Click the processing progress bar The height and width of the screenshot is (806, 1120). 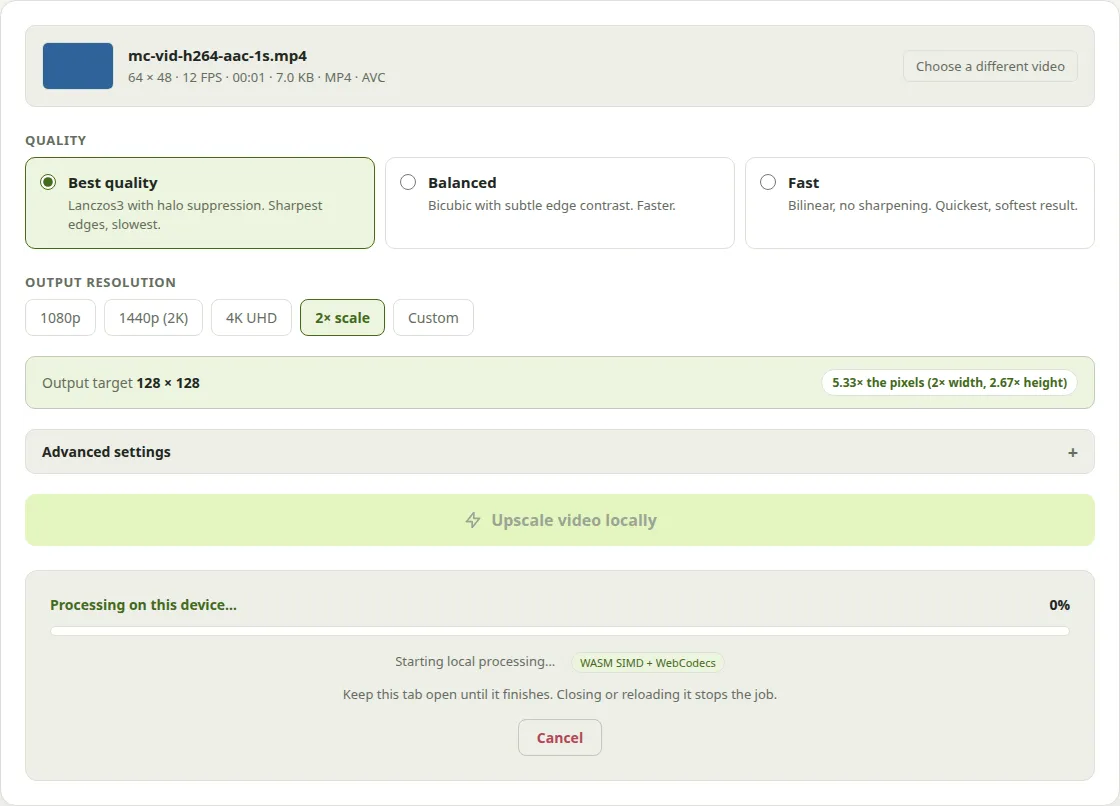[x=559, y=631]
